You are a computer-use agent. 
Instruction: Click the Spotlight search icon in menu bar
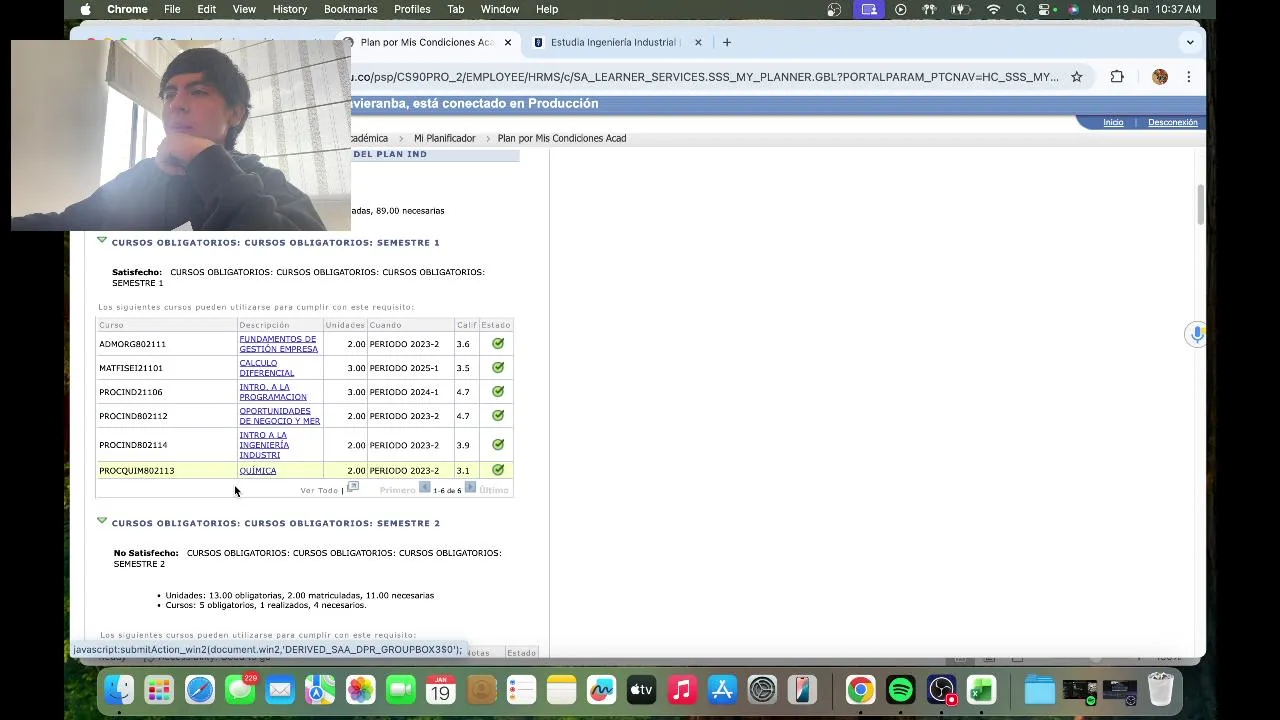[x=1021, y=9]
